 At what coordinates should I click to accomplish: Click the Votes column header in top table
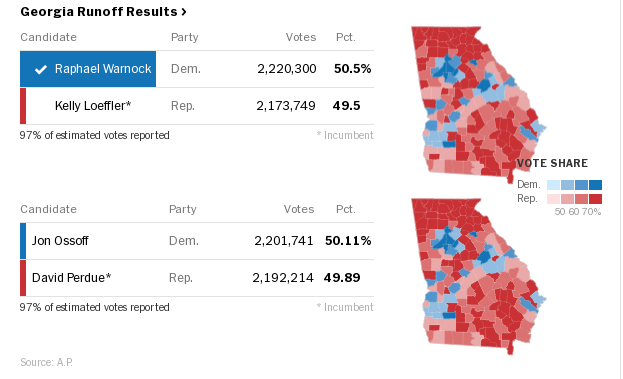301,37
